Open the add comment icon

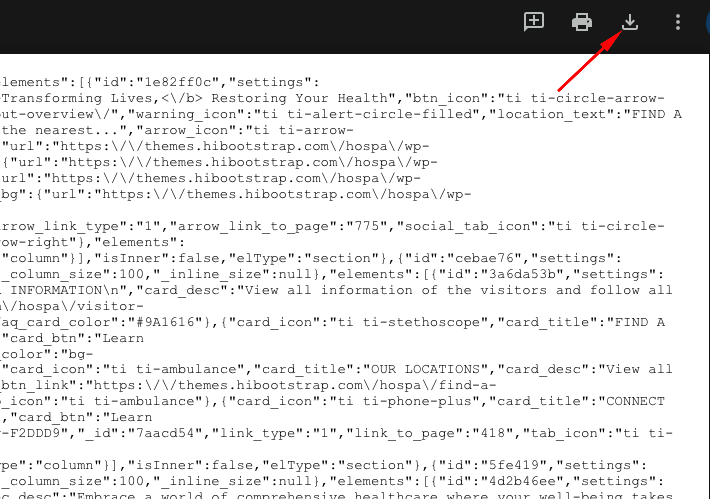[x=535, y=22]
